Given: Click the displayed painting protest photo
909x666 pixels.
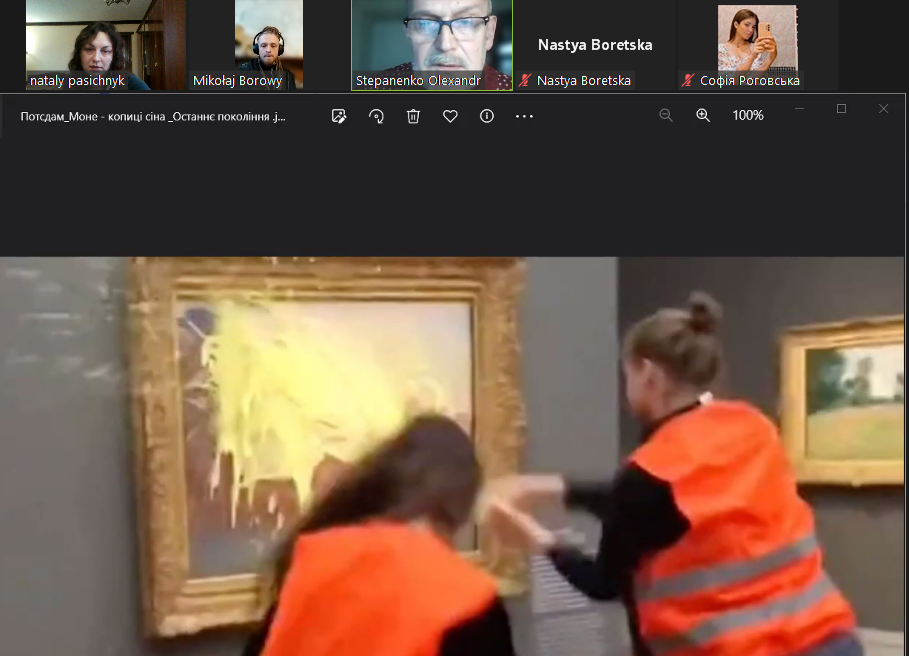Looking at the screenshot, I should point(452,456).
